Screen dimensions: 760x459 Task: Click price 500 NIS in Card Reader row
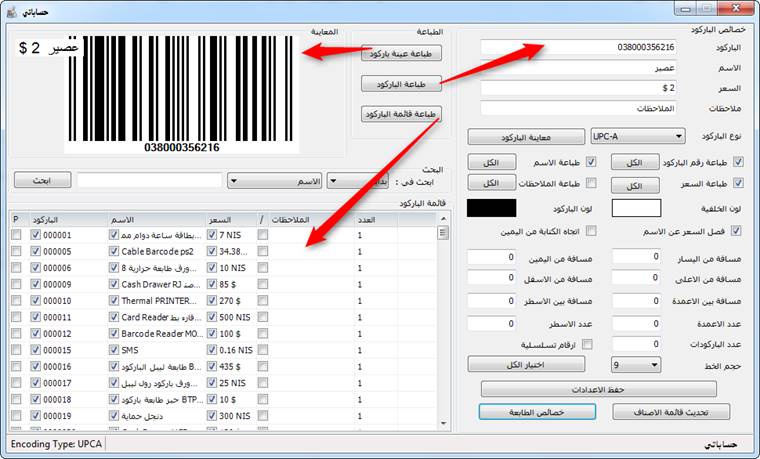235,317
